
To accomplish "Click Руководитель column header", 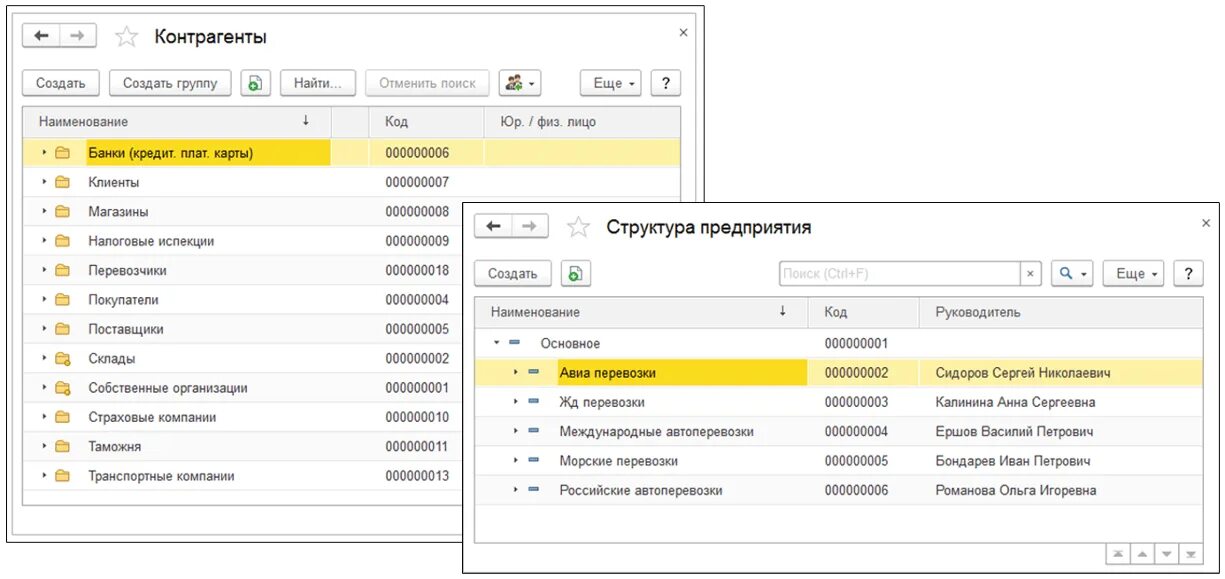I will tap(1060, 312).
